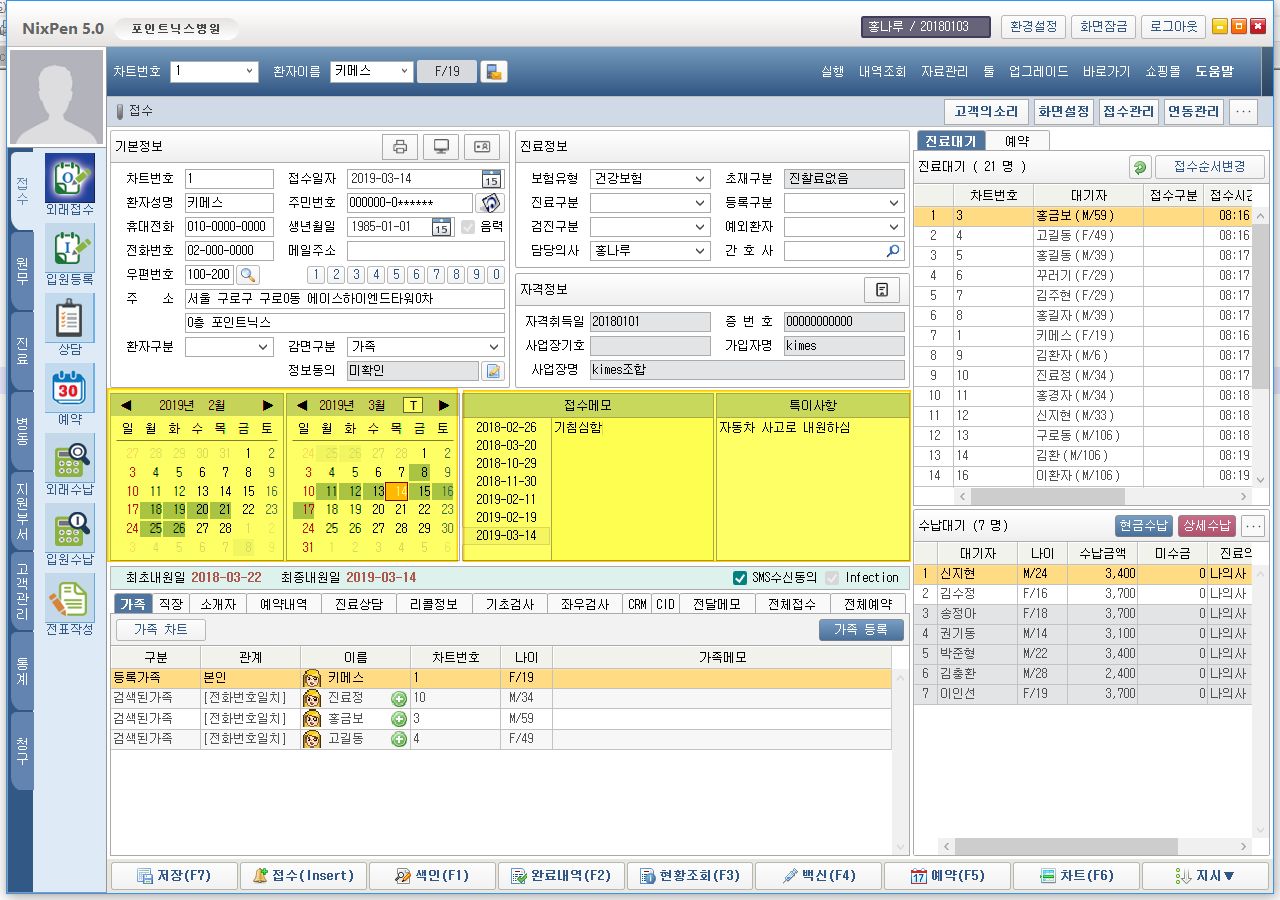Switch to the 예약내역 tab
This screenshot has height=900, width=1280.
pos(284,604)
